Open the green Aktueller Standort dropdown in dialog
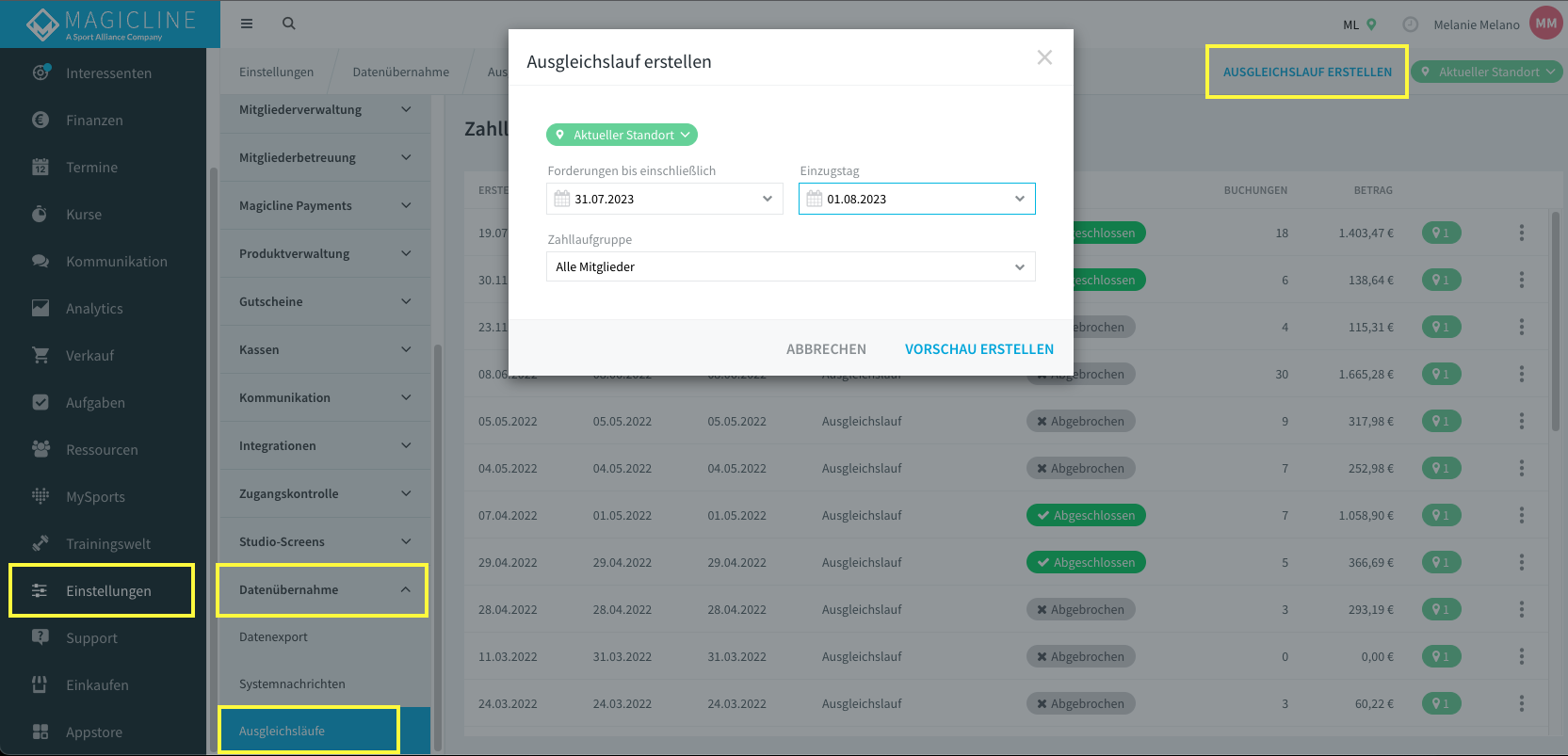 point(622,135)
